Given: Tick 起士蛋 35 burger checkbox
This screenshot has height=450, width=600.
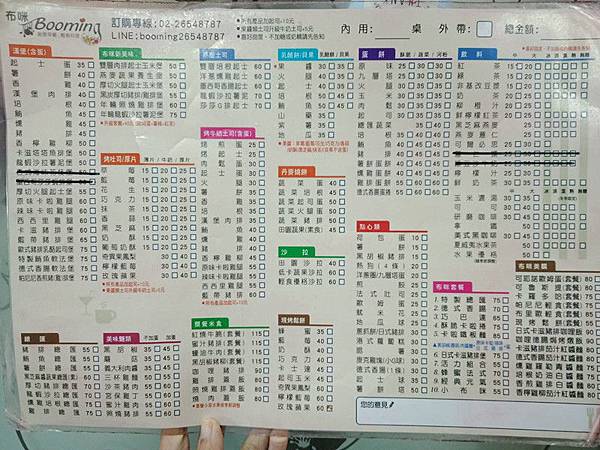Looking at the screenshot, I should [x=91, y=65].
